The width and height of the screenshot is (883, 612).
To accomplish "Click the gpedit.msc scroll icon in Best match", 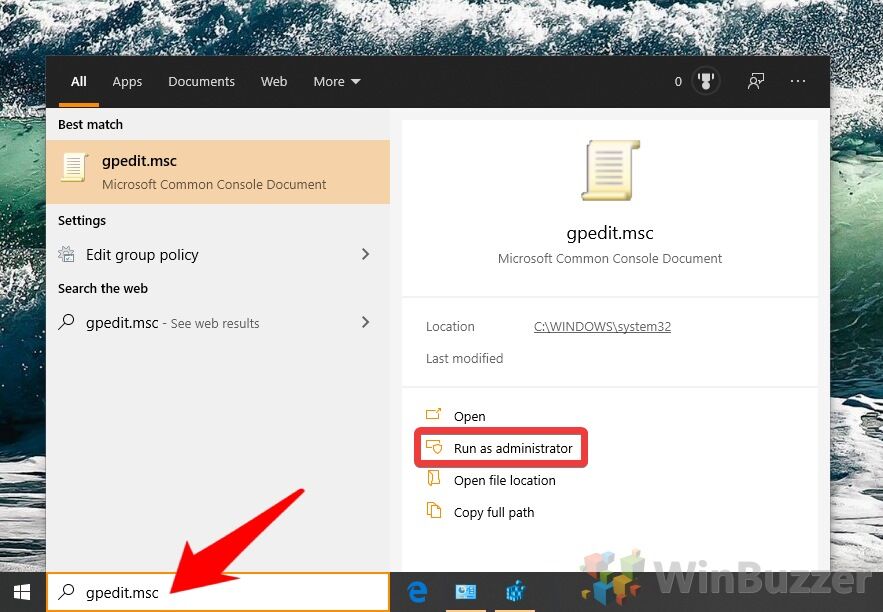I will [x=74, y=167].
